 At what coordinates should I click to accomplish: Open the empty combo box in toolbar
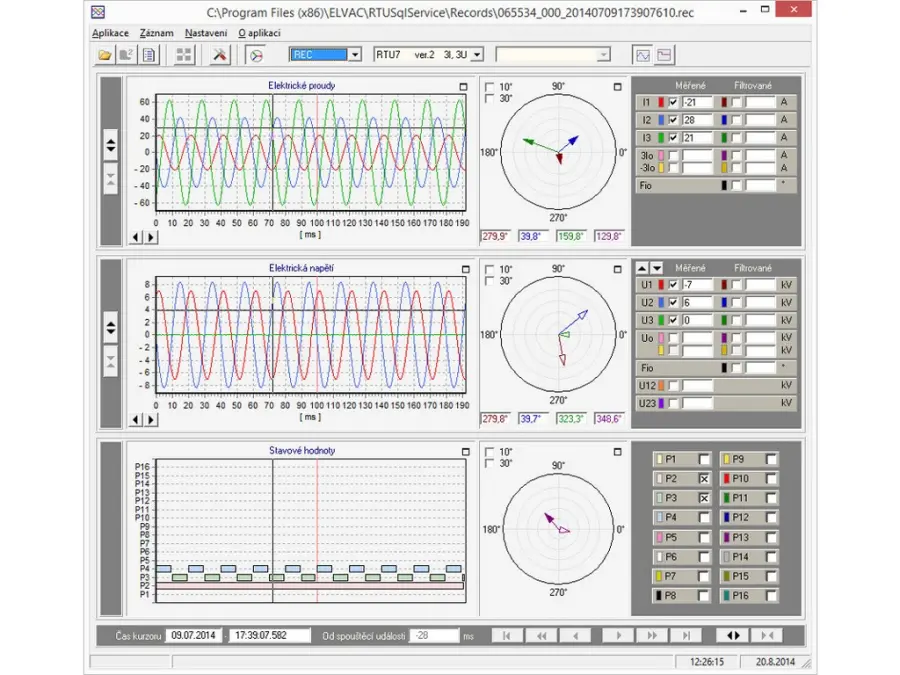click(x=603, y=55)
